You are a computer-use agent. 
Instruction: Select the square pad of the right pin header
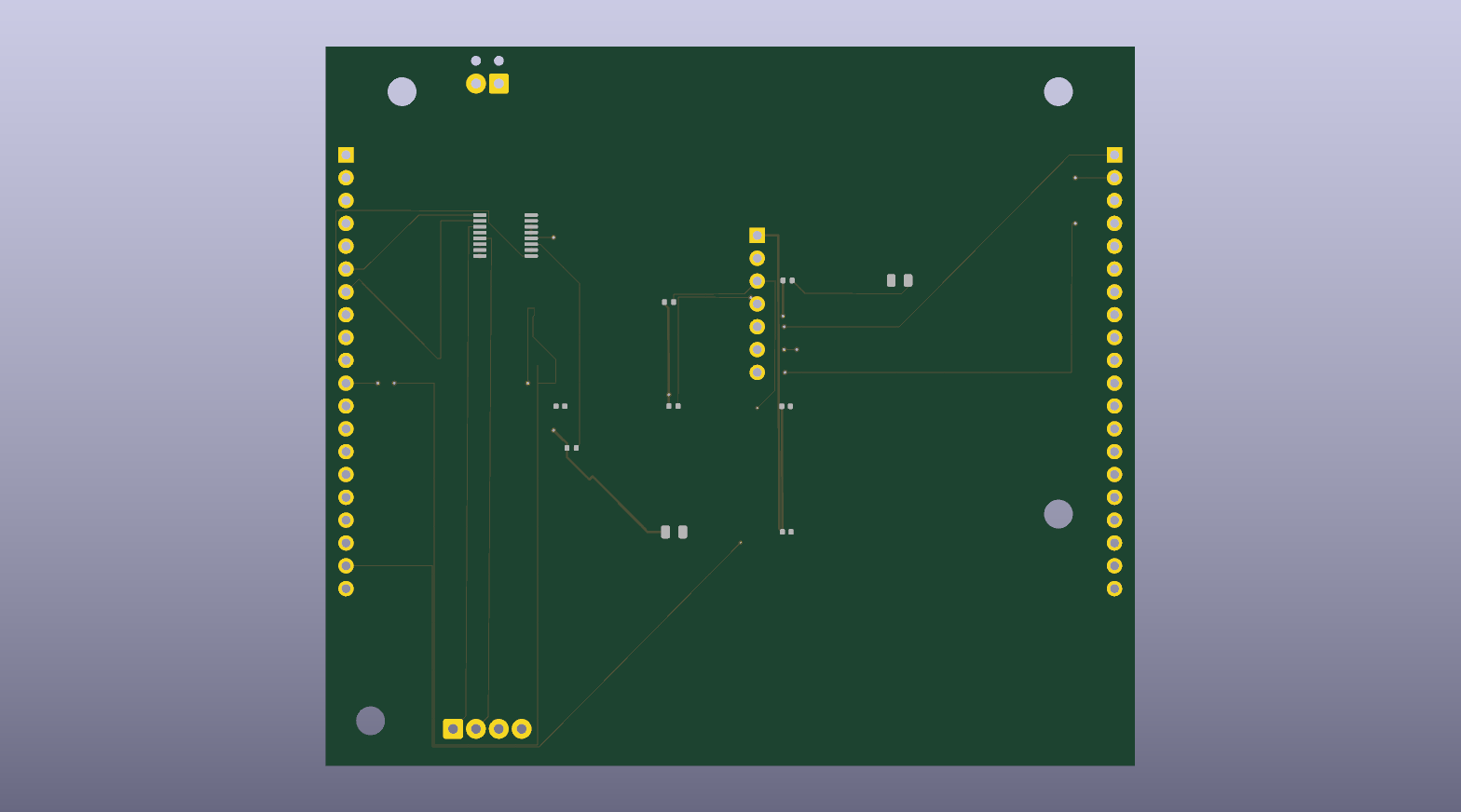(x=1114, y=155)
